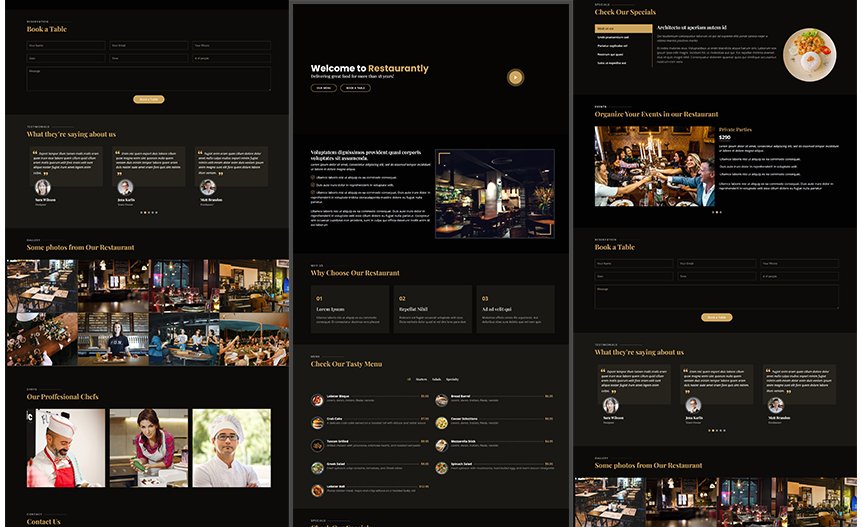Image resolution: width=862 pixels, height=527 pixels.
Task: Open the Iusto ut expedita aut specials tab
Action: pyautogui.click(x=623, y=63)
